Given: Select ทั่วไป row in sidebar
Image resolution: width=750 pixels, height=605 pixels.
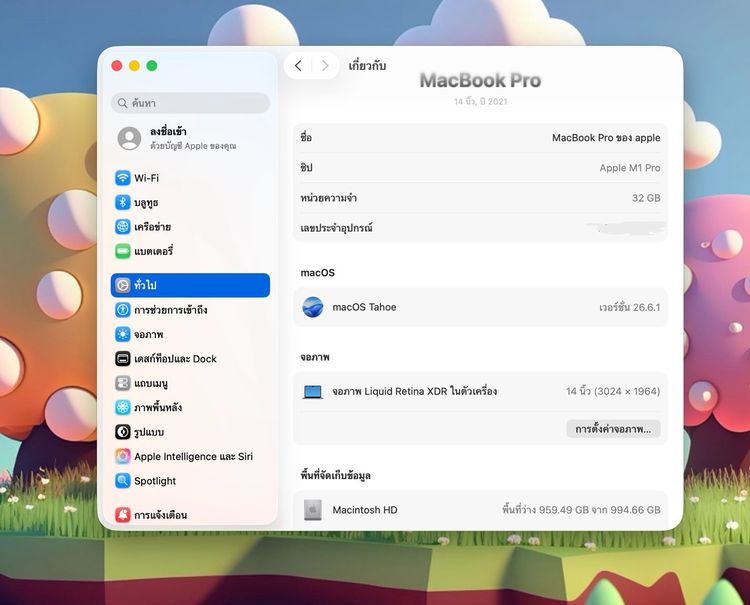Looking at the screenshot, I should [x=190, y=285].
